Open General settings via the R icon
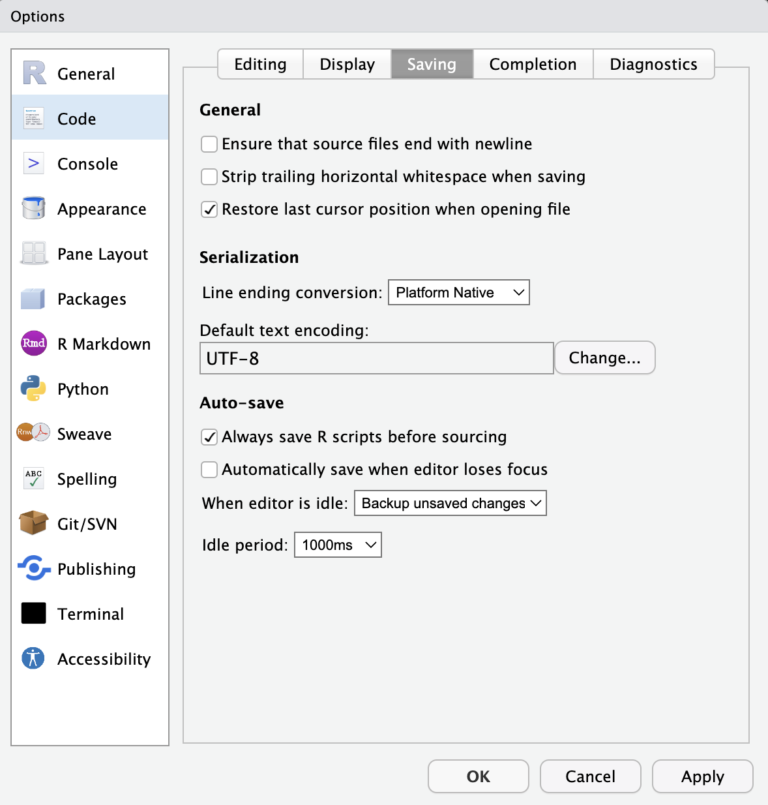The width and height of the screenshot is (768, 805). click(34, 73)
